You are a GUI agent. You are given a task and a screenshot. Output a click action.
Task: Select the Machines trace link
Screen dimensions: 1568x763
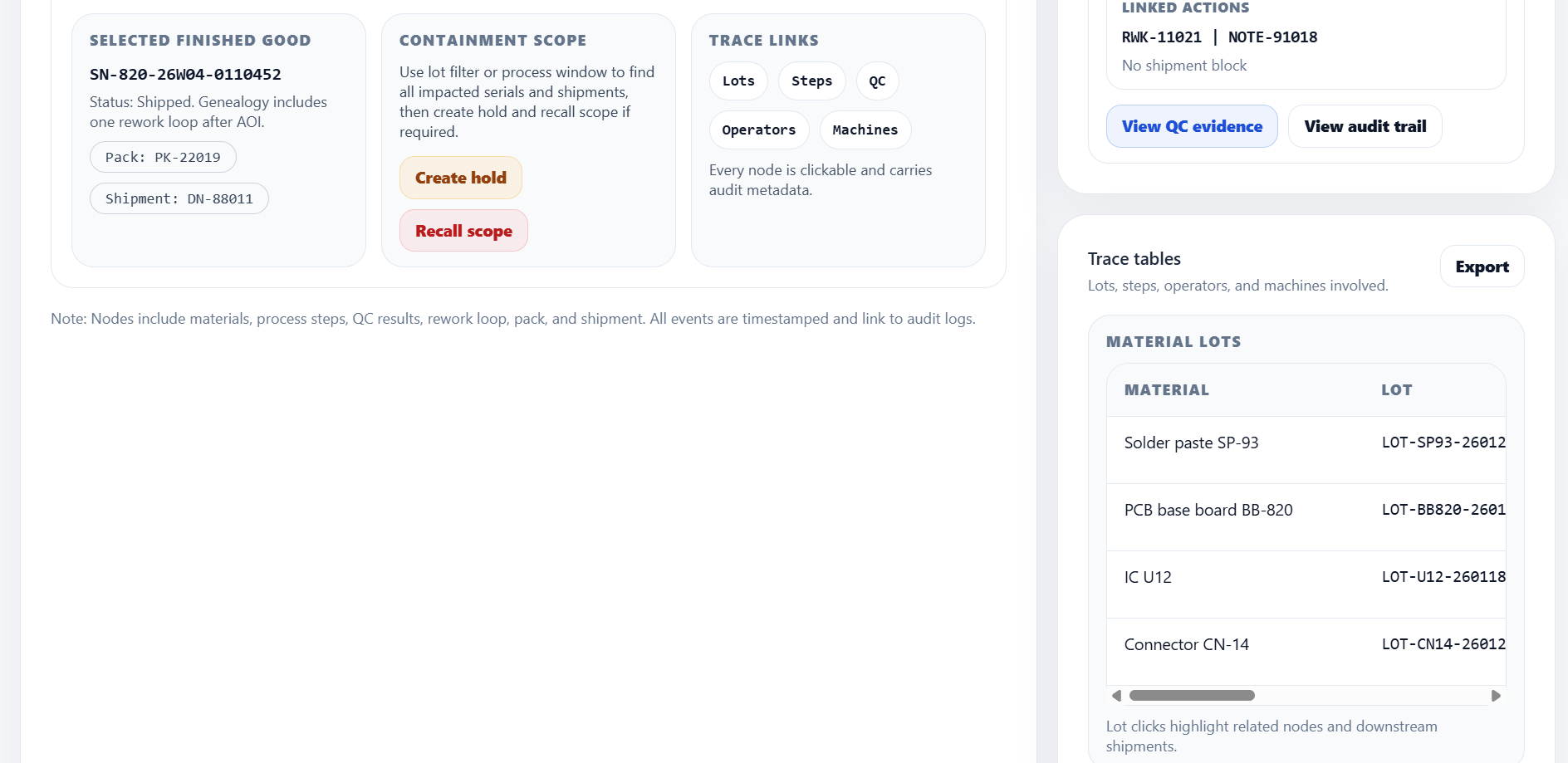tap(865, 130)
